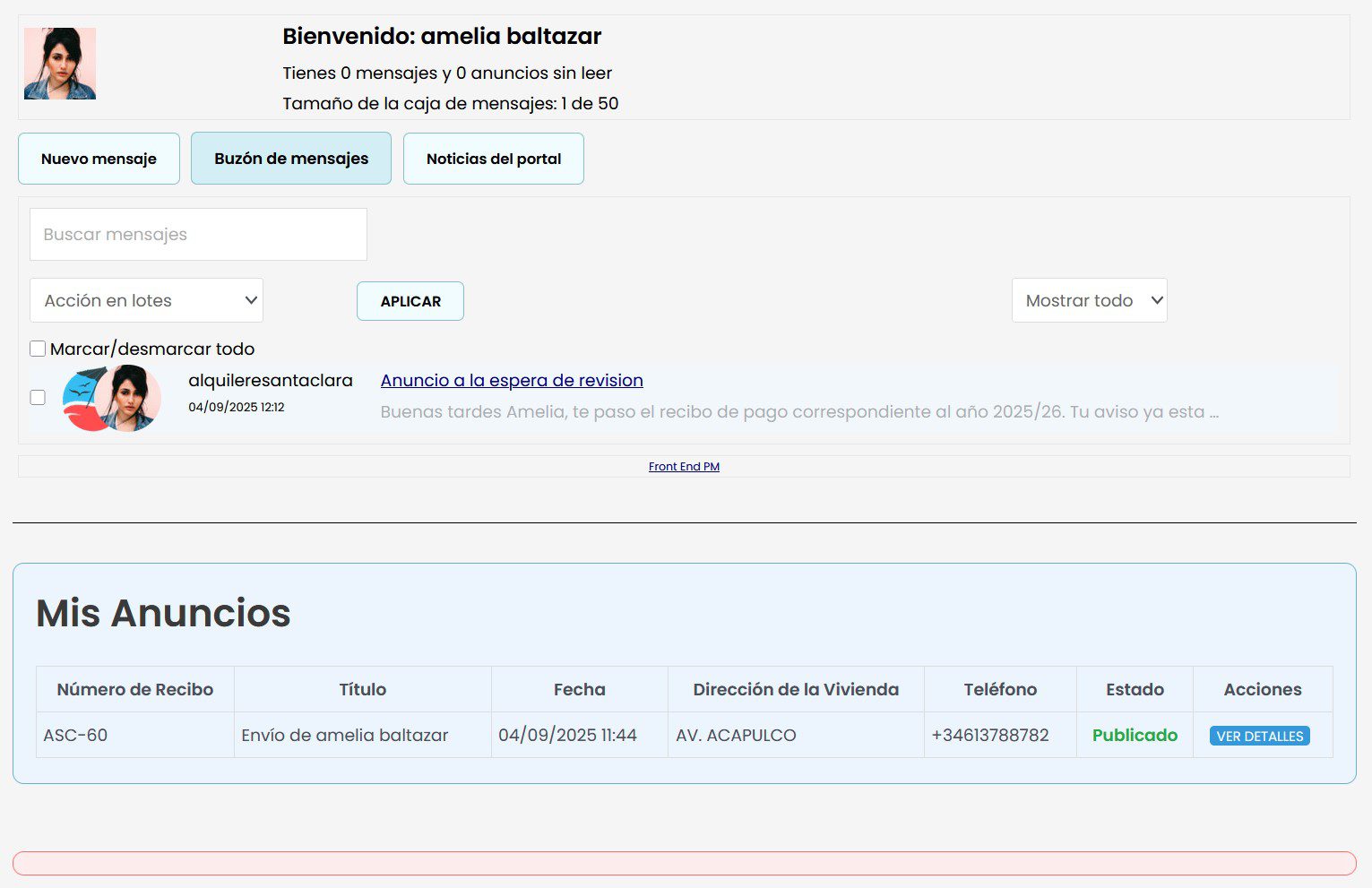Open Anuncio a la espera de revision
The image size is (1372, 888).
point(512,380)
